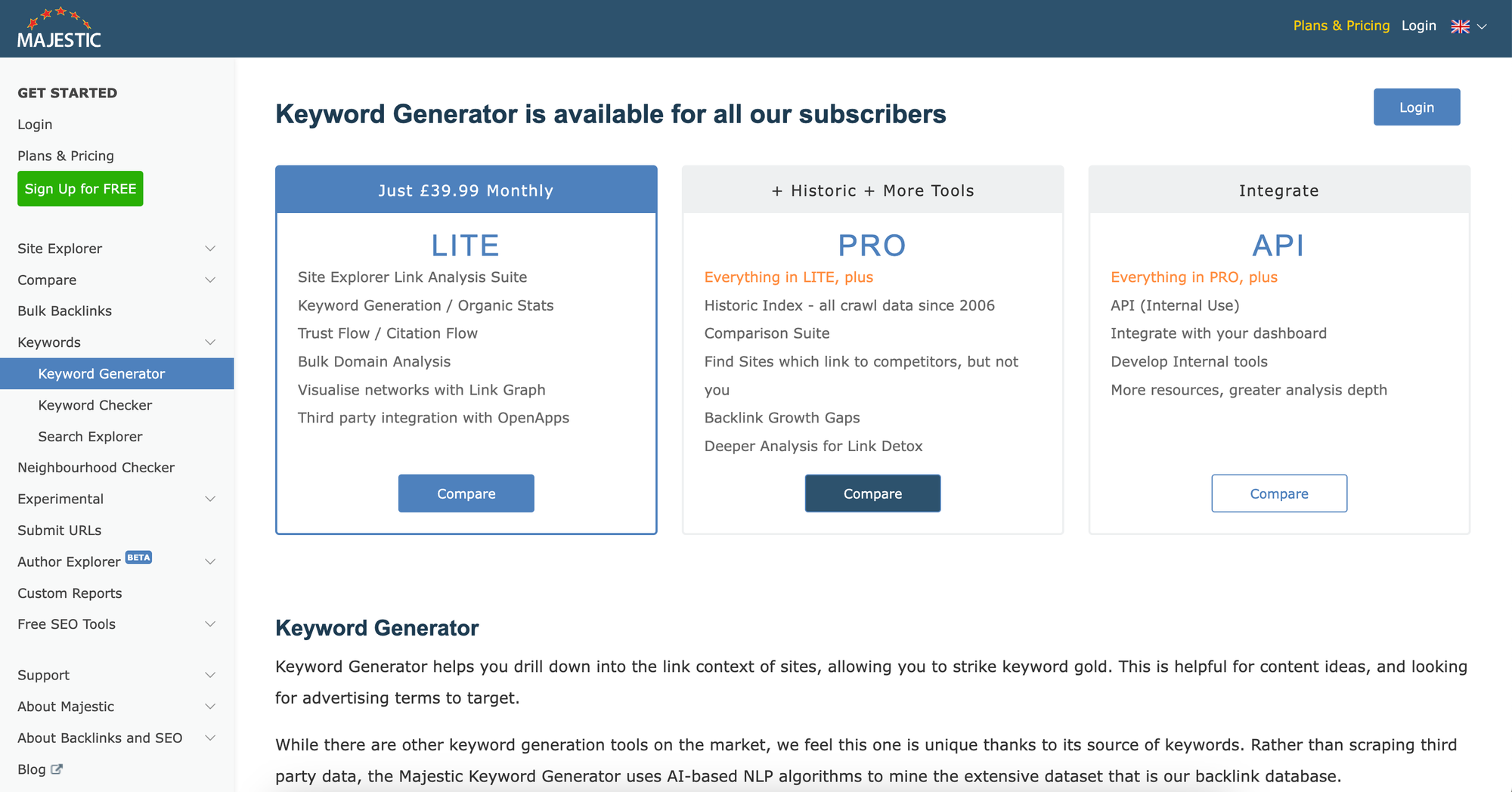Expand the Free SEO Tools chevron
This screenshot has width=1512, height=792.
(210, 624)
